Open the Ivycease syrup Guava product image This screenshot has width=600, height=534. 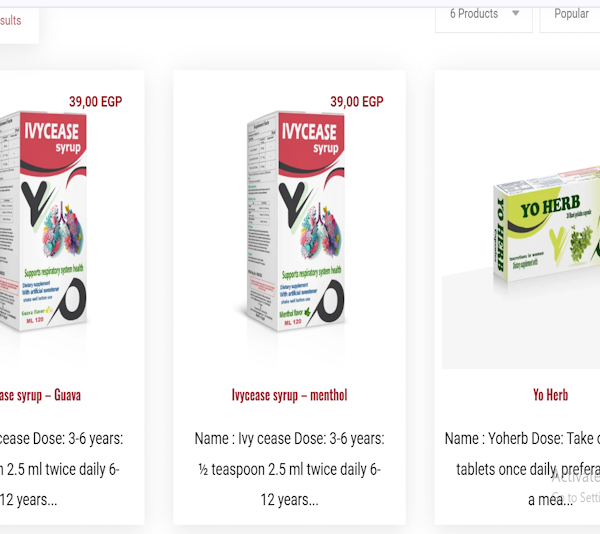(42, 221)
